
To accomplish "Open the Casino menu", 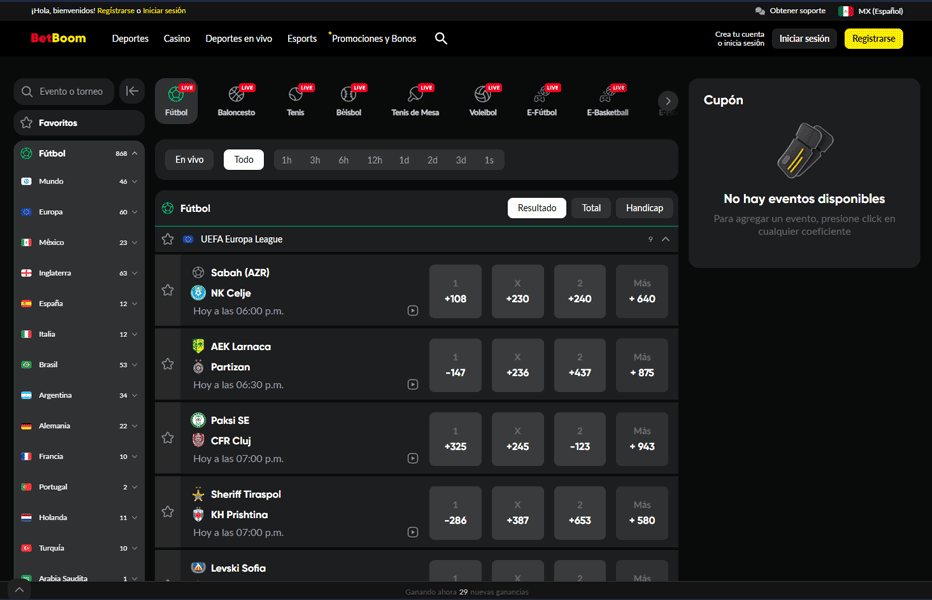I will 177,39.
